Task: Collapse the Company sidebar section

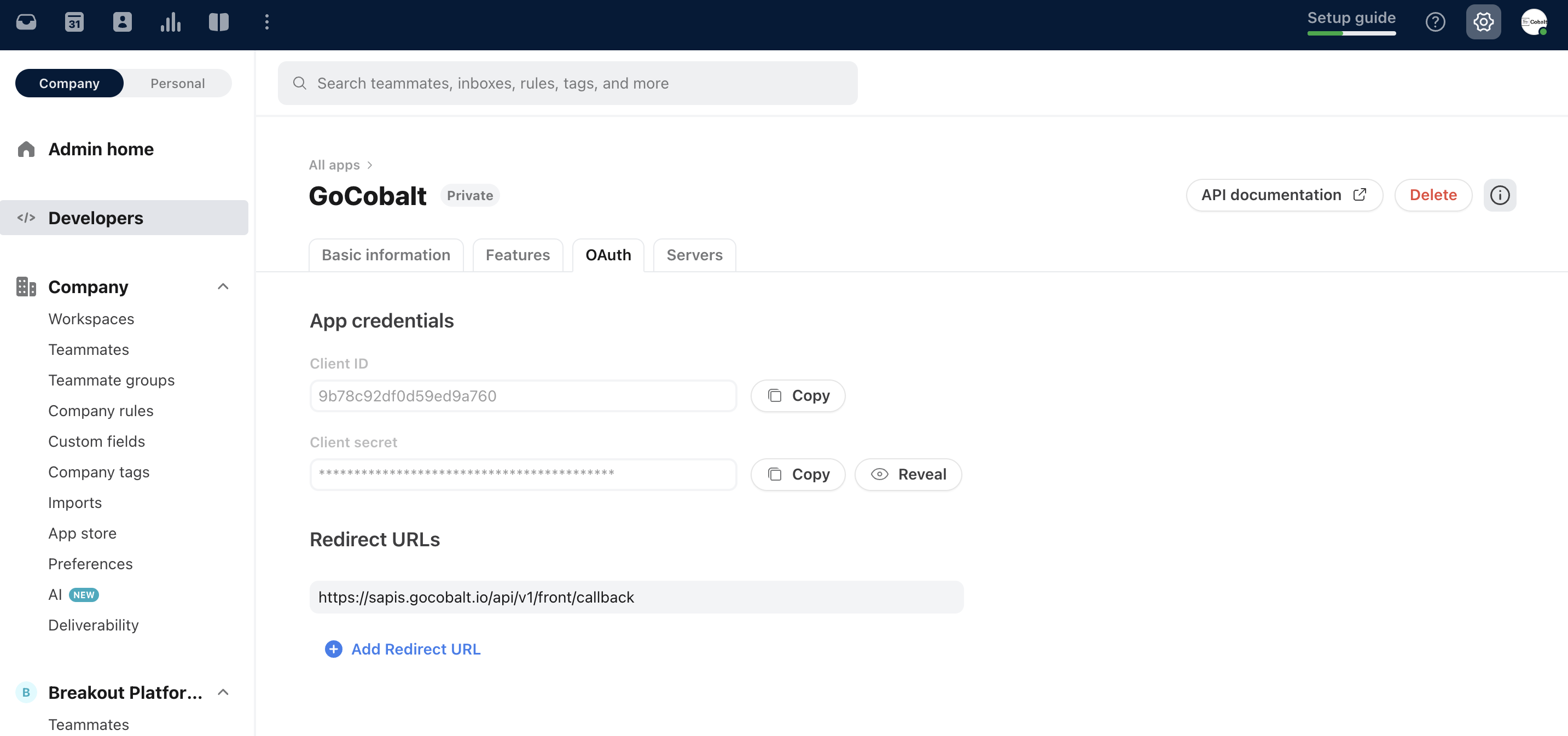Action: point(223,287)
